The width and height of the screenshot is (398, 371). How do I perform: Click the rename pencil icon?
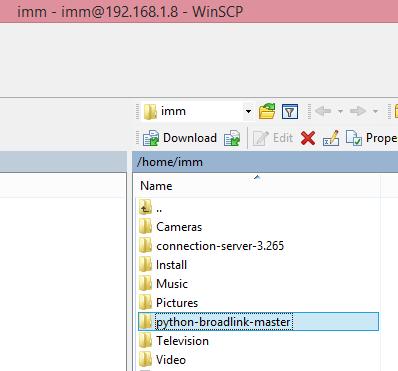(331, 138)
